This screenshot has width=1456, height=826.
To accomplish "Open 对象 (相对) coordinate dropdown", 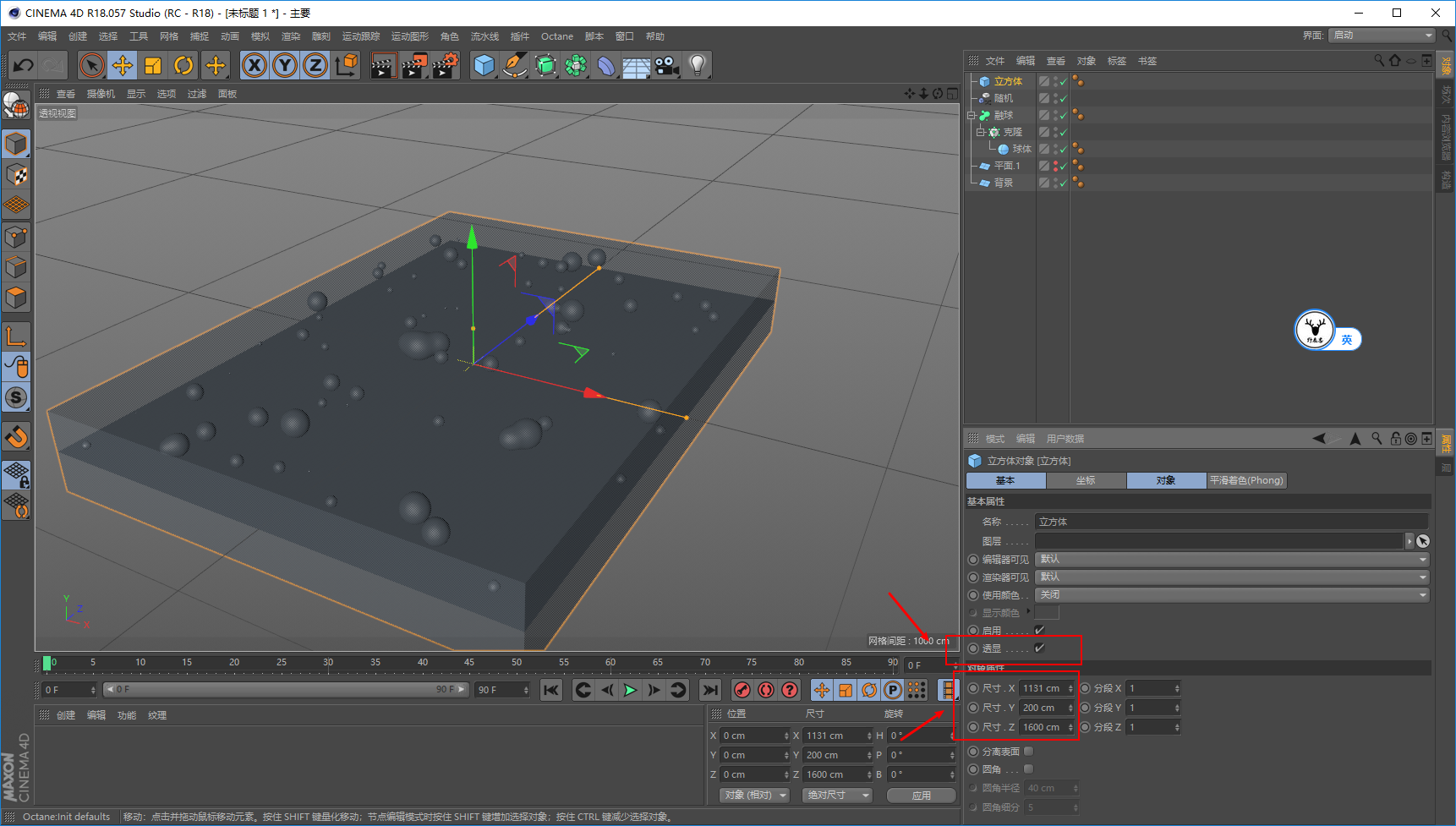I will [x=755, y=795].
